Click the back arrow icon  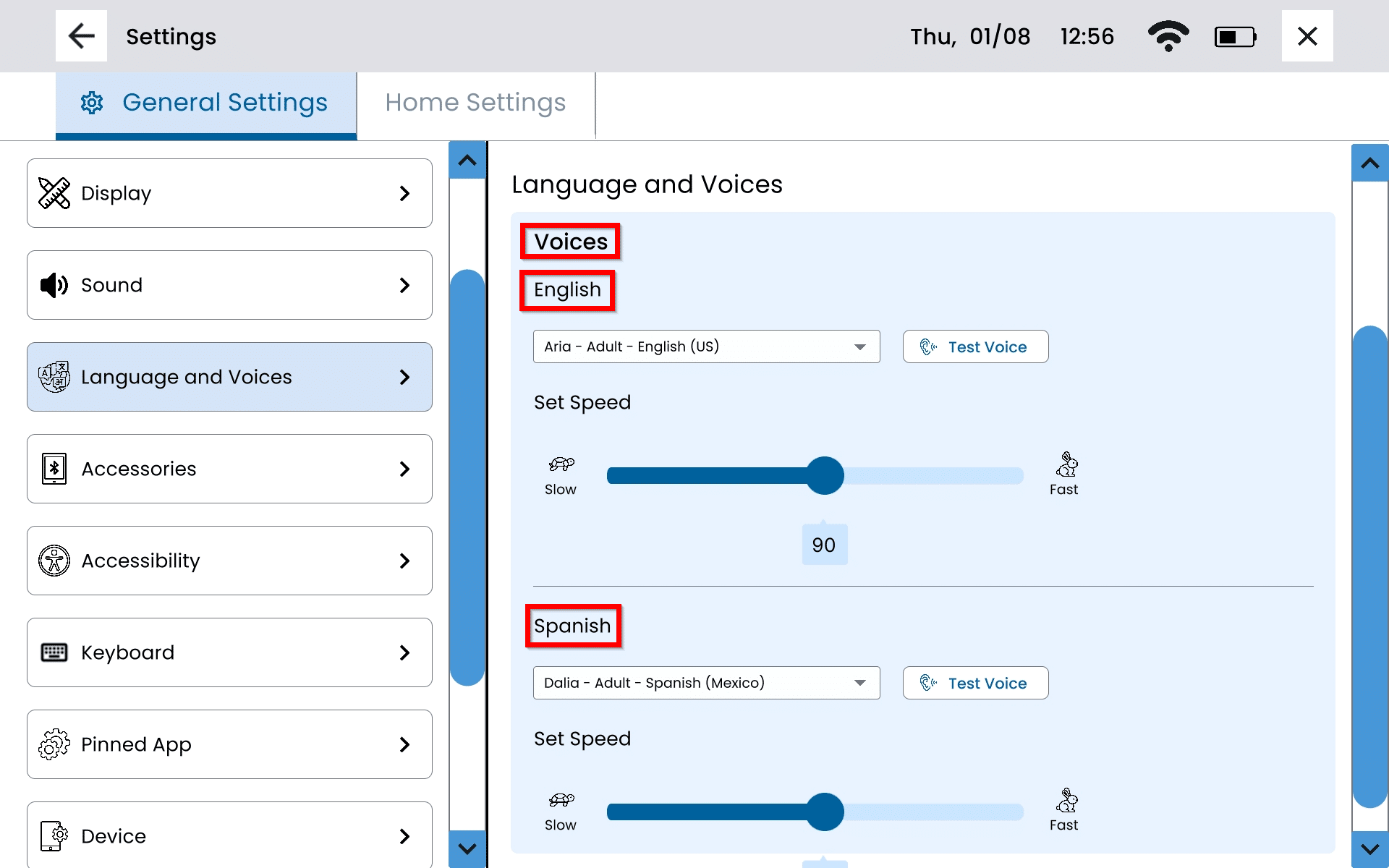tap(81, 36)
